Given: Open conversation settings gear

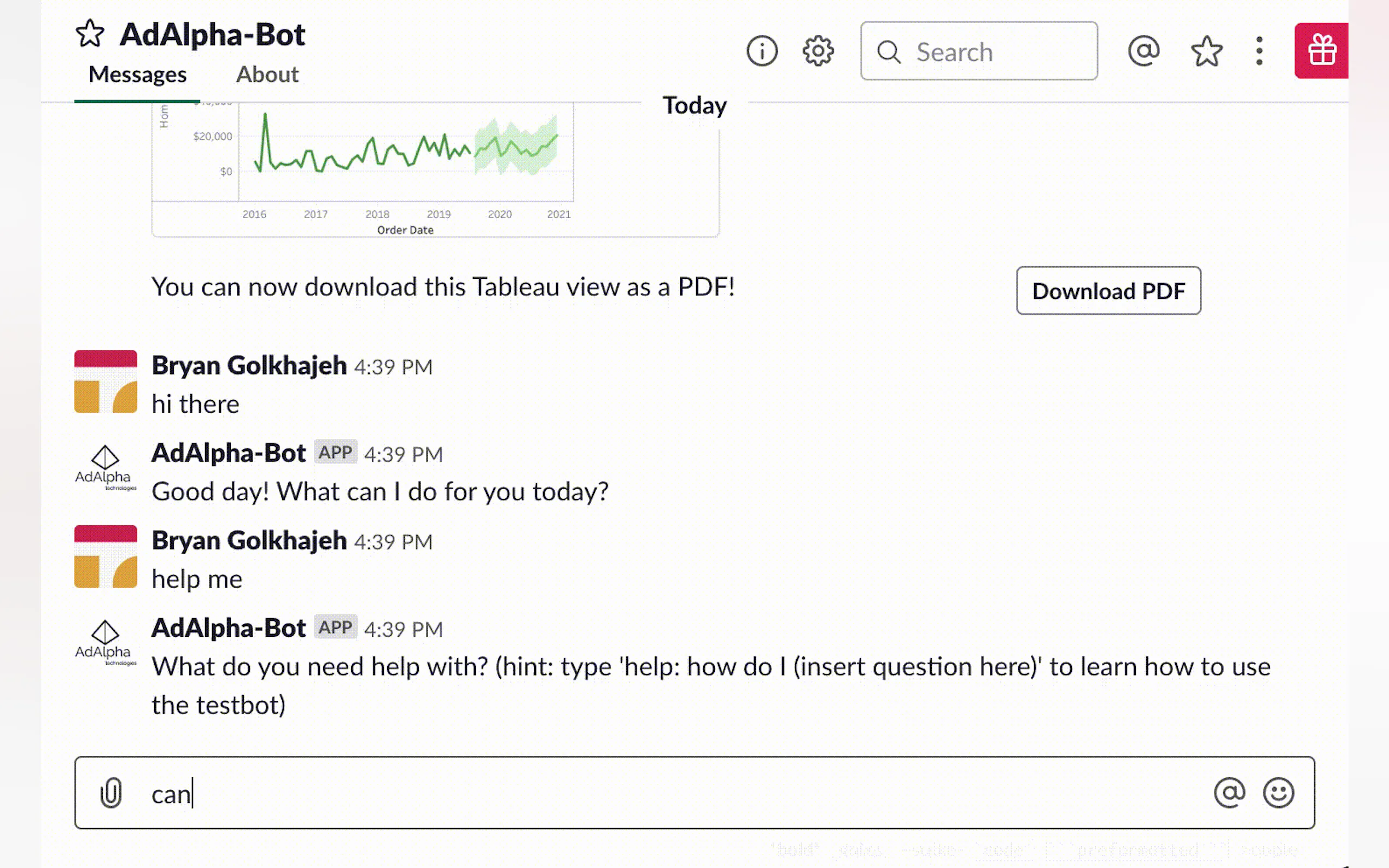Looking at the screenshot, I should pyautogui.click(x=818, y=51).
